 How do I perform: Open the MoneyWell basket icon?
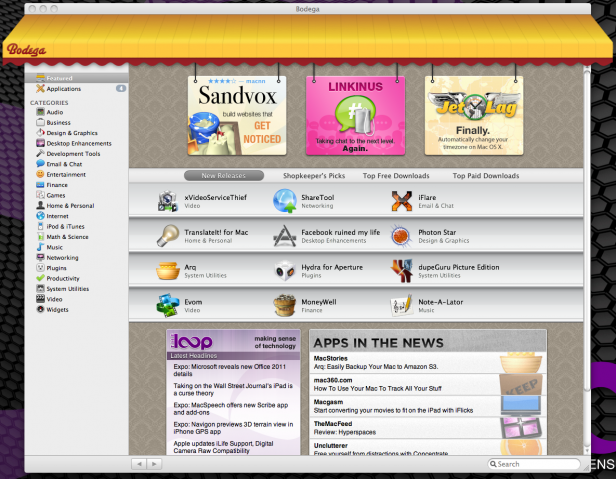[x=284, y=305]
